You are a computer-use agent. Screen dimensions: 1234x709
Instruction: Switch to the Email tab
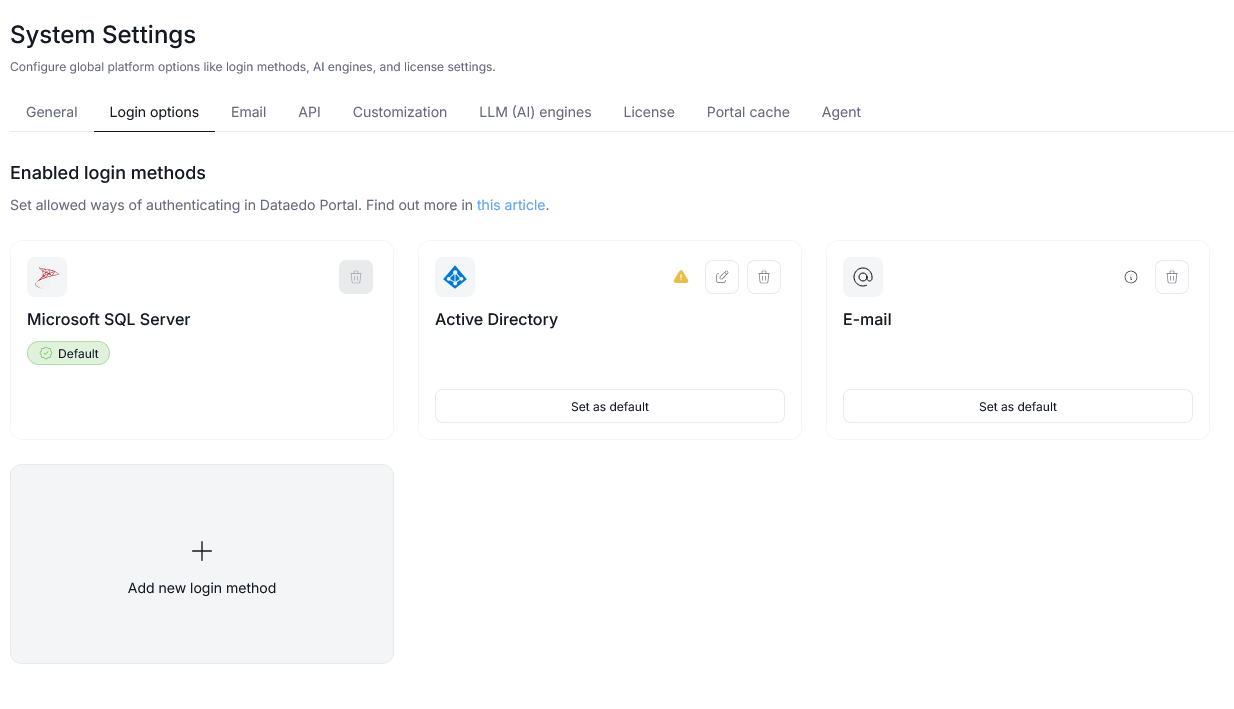pyautogui.click(x=249, y=112)
